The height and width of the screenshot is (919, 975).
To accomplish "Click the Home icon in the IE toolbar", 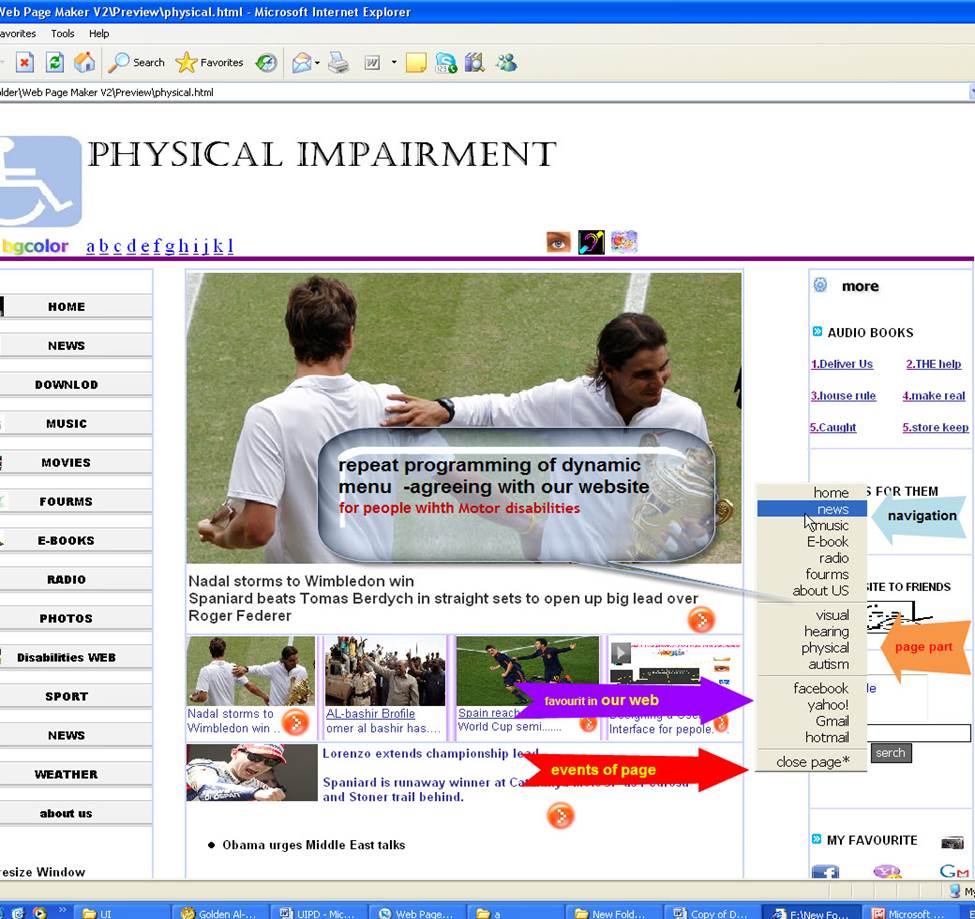I will pyautogui.click(x=85, y=62).
